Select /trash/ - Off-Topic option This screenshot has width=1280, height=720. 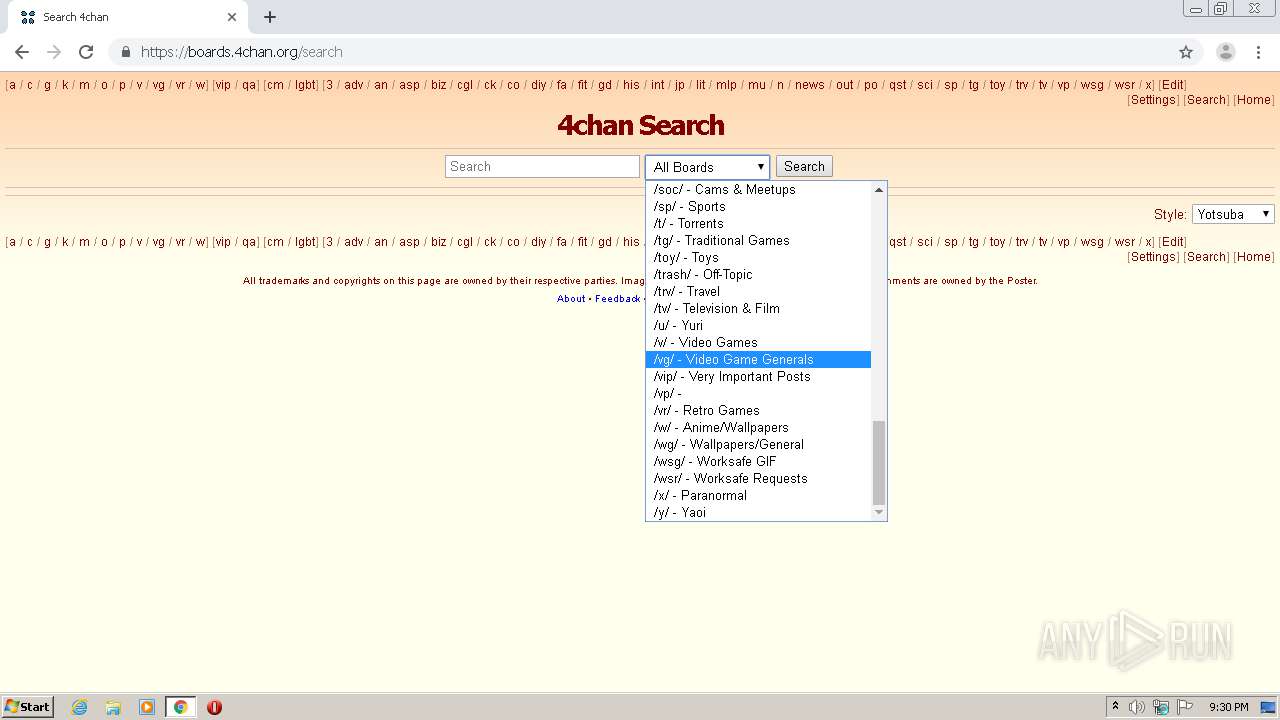click(x=758, y=274)
